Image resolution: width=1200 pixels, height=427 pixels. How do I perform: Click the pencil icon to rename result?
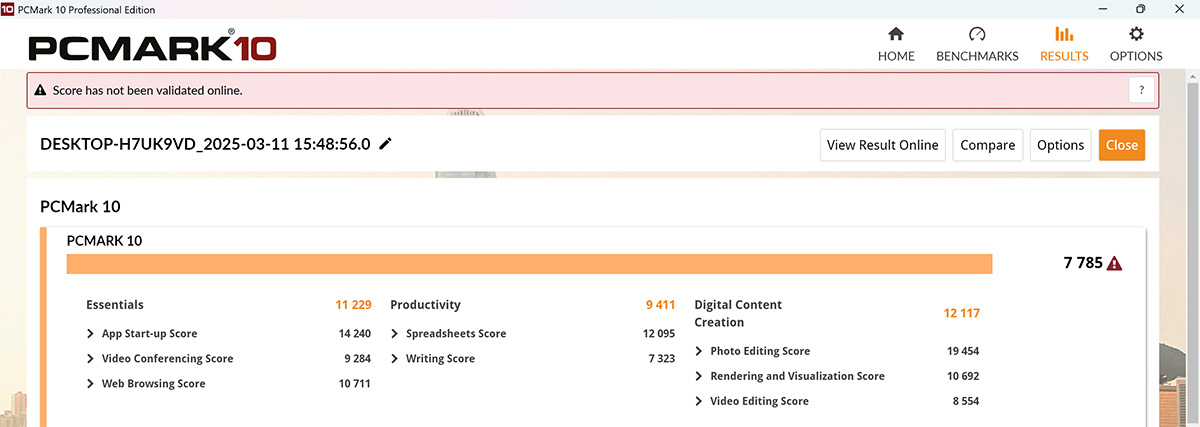(x=386, y=144)
